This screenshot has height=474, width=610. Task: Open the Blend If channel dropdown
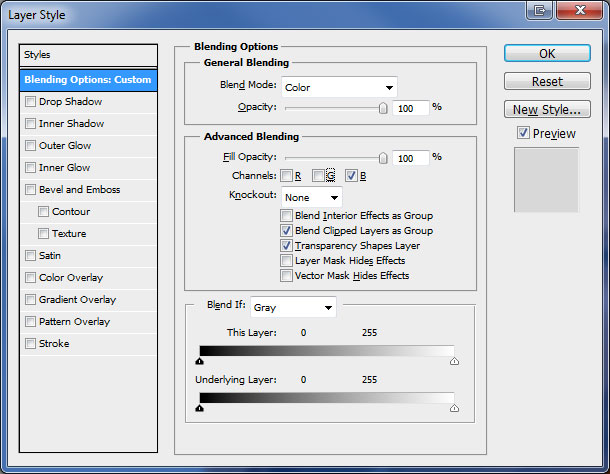tap(292, 307)
